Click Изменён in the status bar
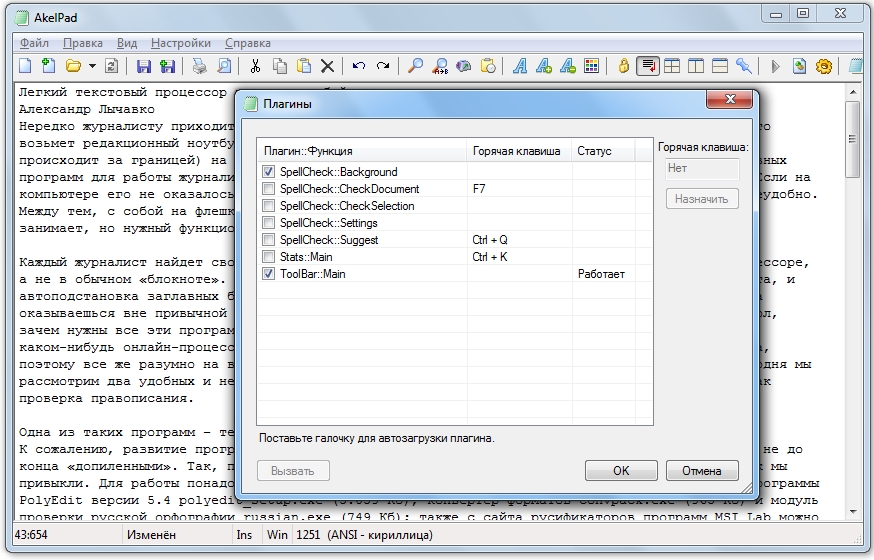This screenshot has height=560, width=874. 151,535
